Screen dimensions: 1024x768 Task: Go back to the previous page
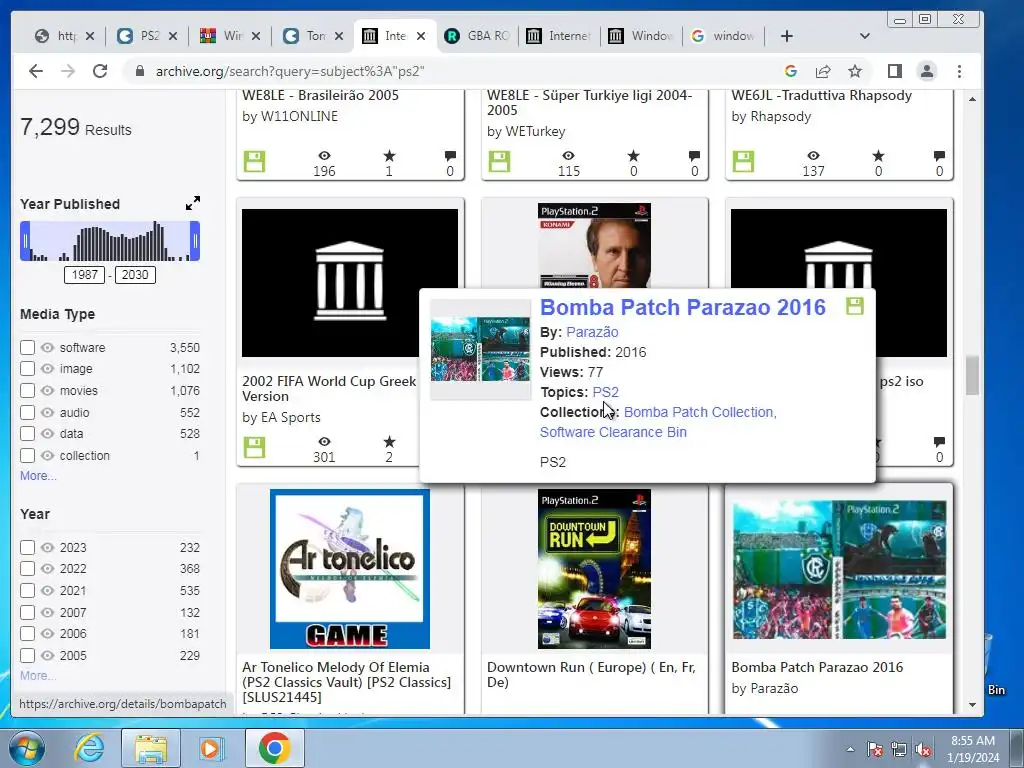coord(36,71)
